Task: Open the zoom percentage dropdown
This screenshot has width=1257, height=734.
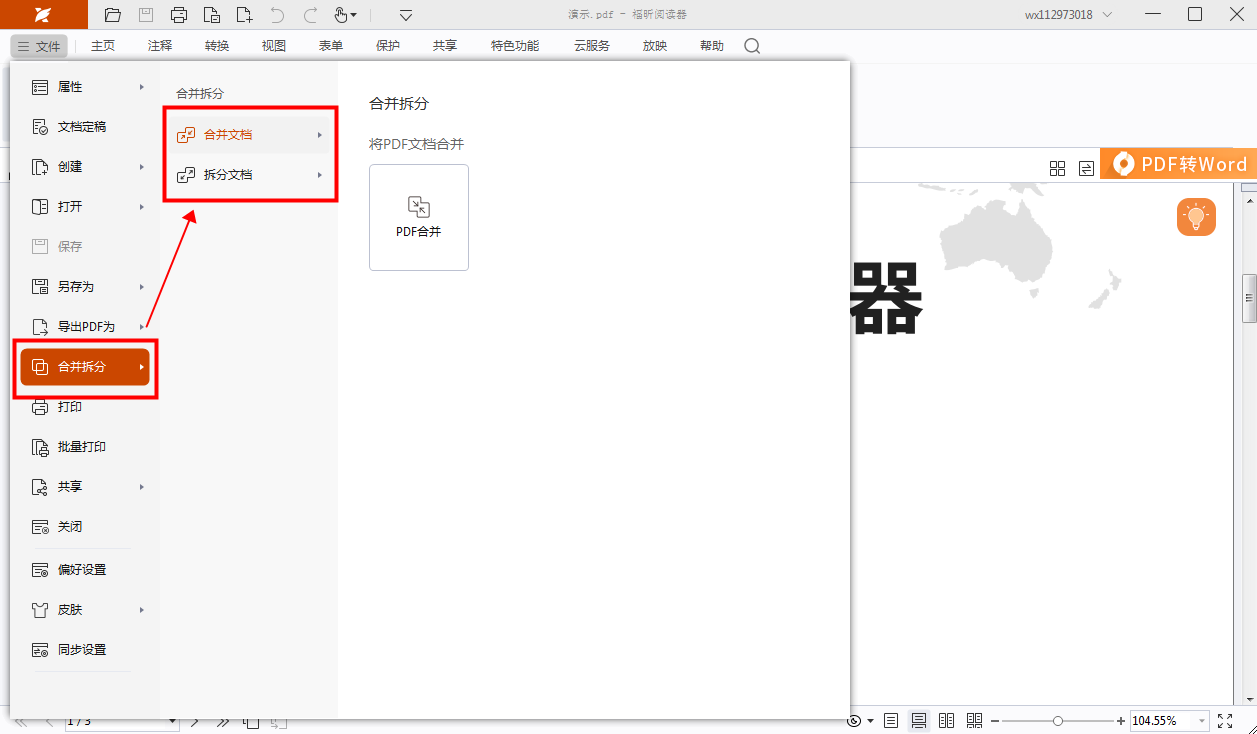Action: click(x=1200, y=721)
